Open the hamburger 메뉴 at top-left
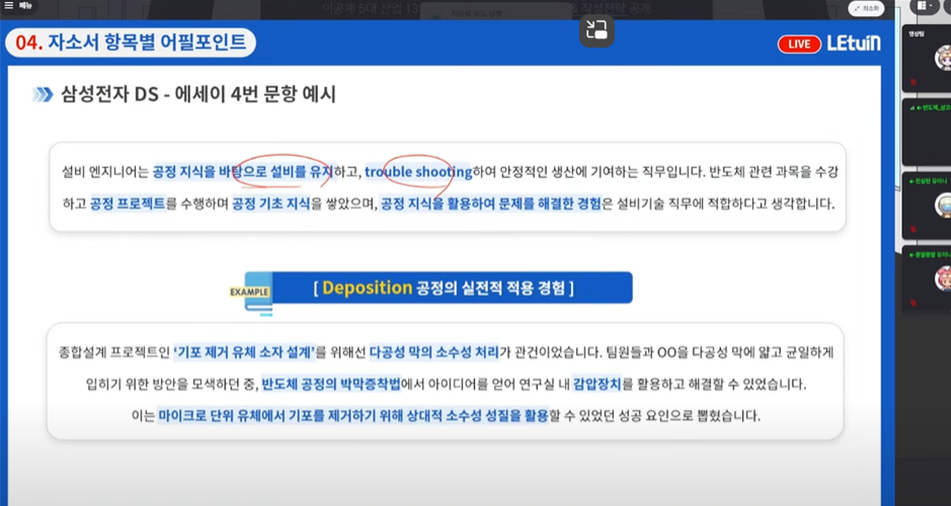 point(18,6)
